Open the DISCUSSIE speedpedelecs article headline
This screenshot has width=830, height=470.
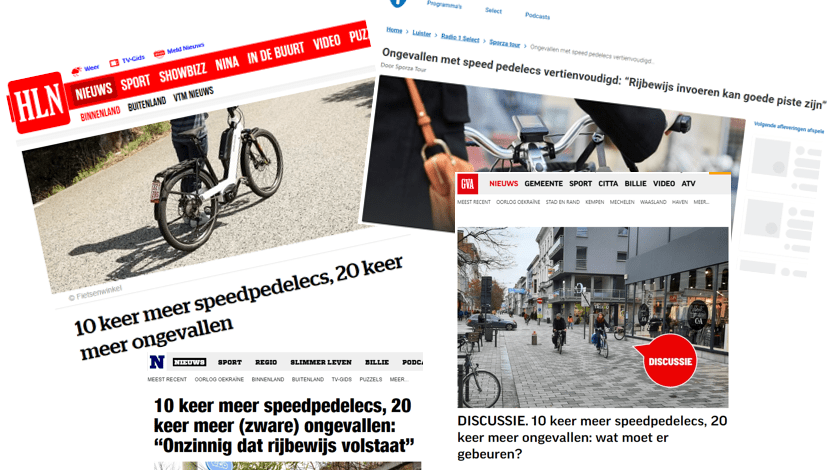(592, 437)
